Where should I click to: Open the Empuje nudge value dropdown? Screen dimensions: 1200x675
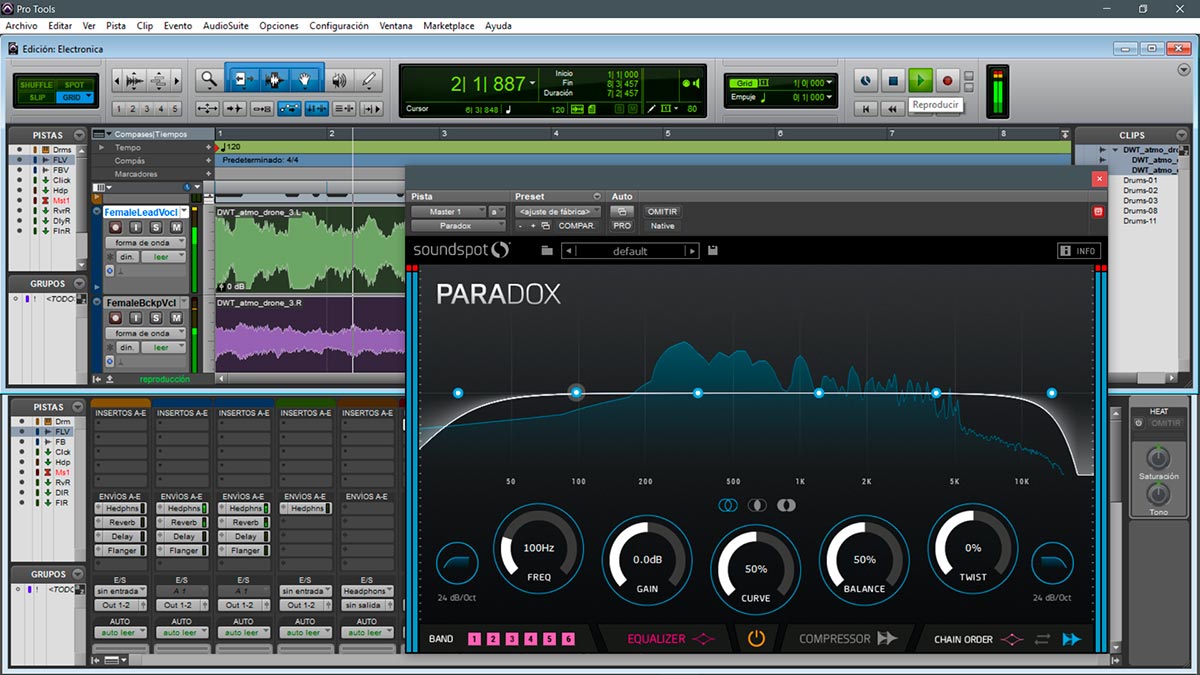coord(829,97)
